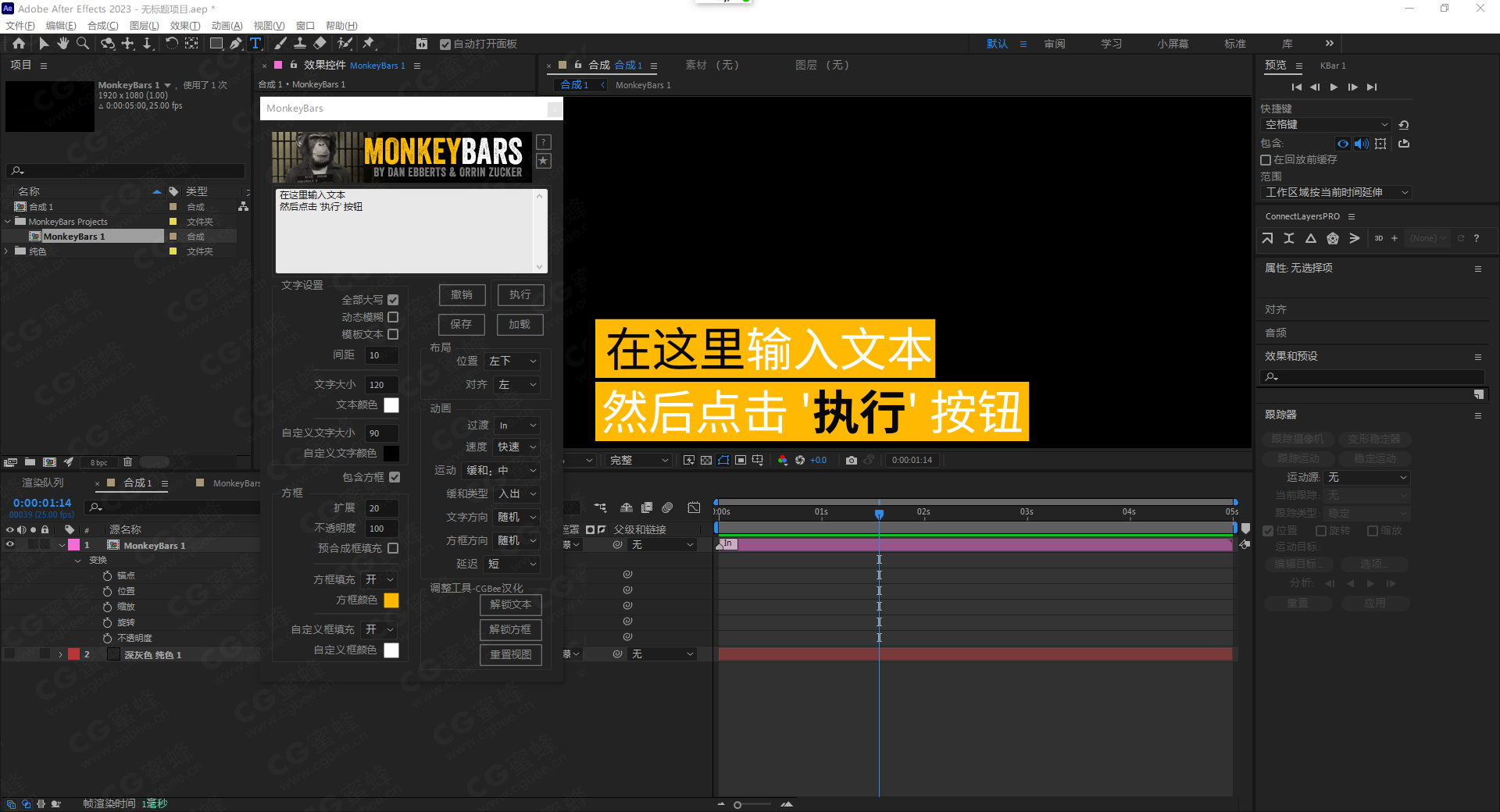Image resolution: width=1500 pixels, height=812 pixels.
Task: Open the 文本颜色 white color swatch
Action: coord(391,405)
